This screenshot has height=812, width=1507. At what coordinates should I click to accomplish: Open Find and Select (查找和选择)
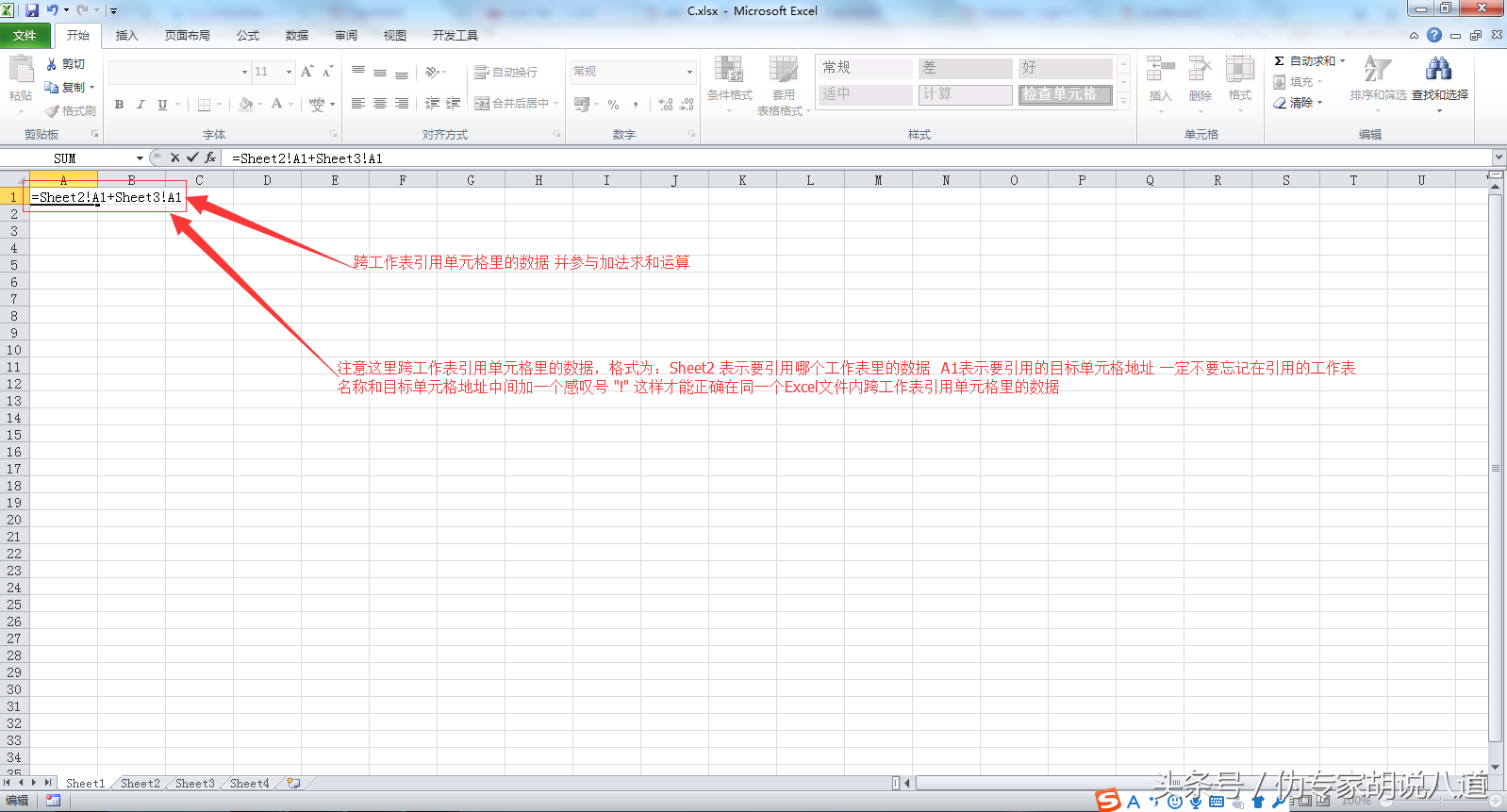tap(1439, 83)
